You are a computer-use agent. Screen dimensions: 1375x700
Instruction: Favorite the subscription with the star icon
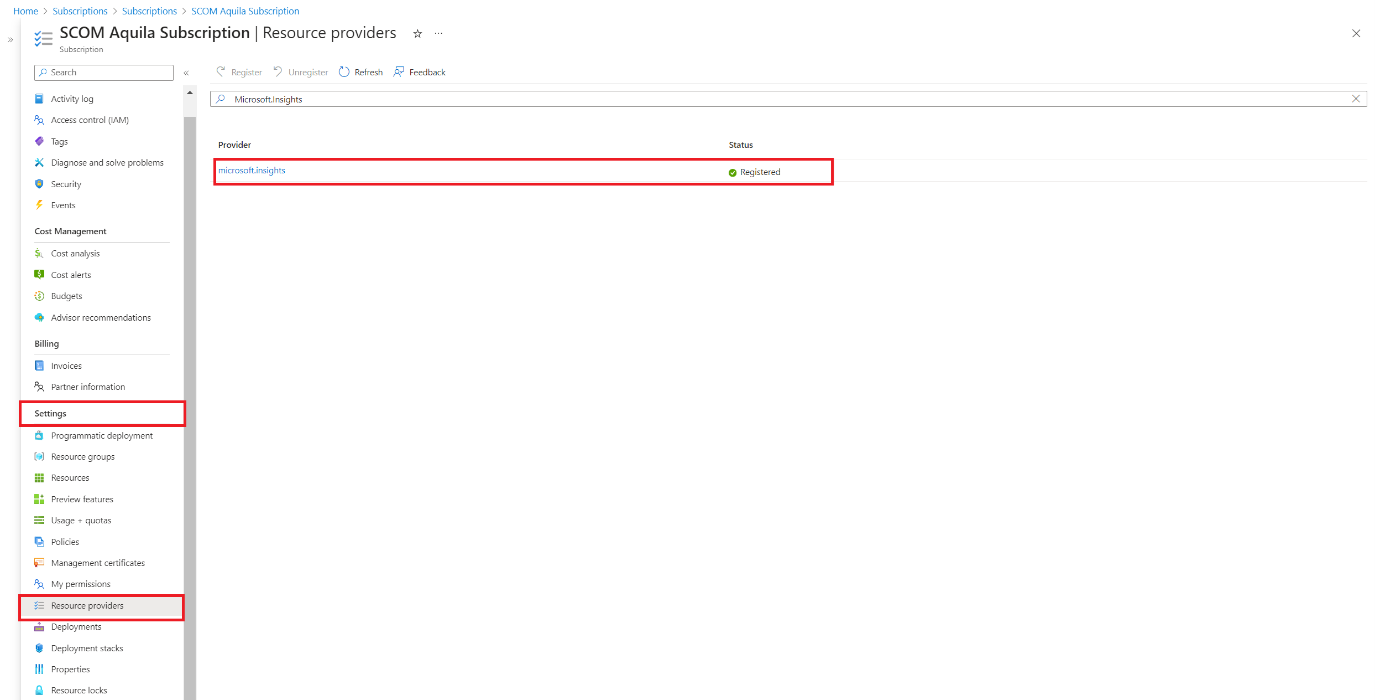point(417,33)
